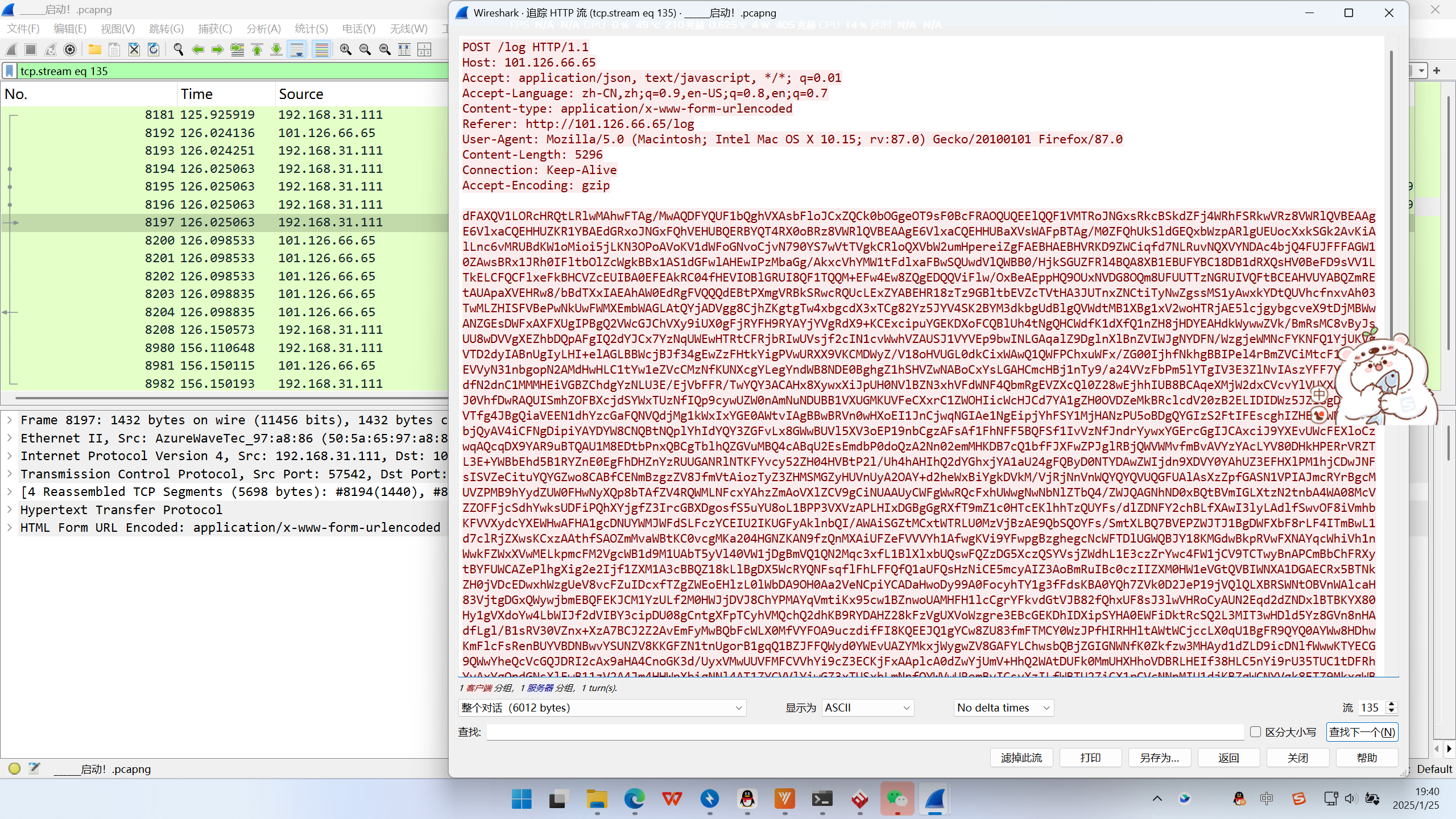
Task: Click find packet magnifier icon
Action: (x=178, y=50)
